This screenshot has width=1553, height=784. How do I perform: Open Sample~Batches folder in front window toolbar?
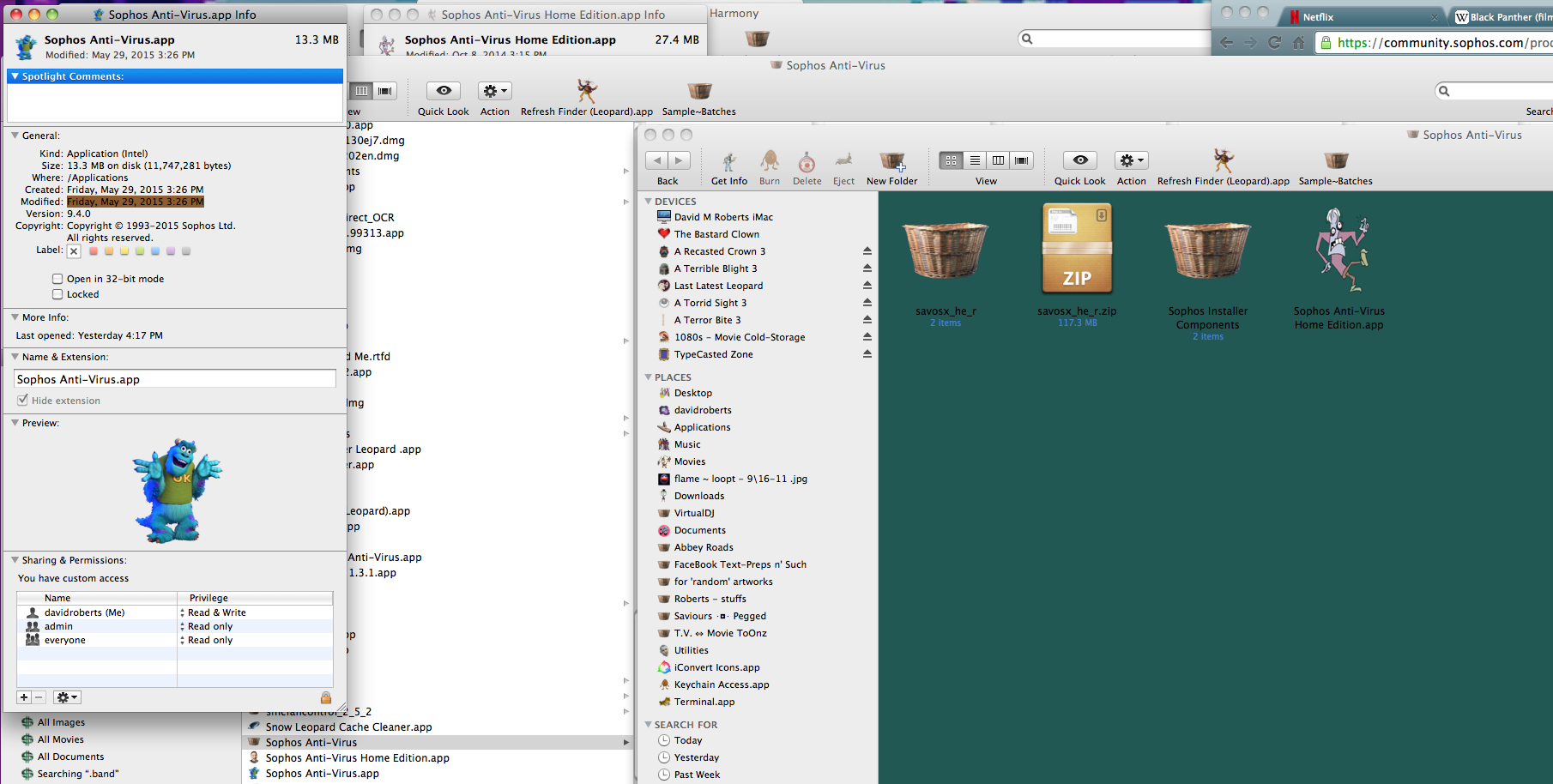coord(1336,160)
